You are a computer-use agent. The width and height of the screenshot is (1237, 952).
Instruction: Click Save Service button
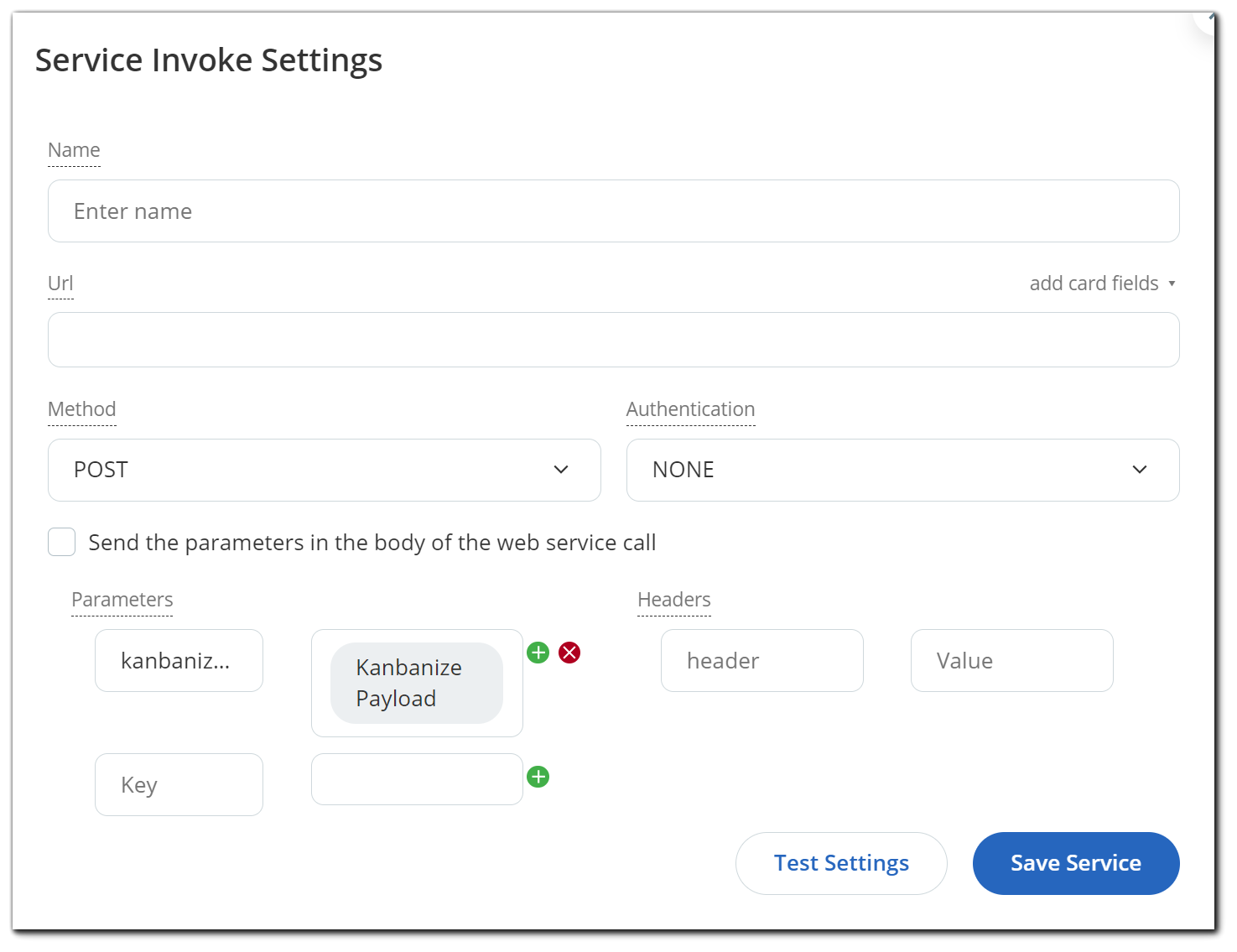click(1076, 863)
